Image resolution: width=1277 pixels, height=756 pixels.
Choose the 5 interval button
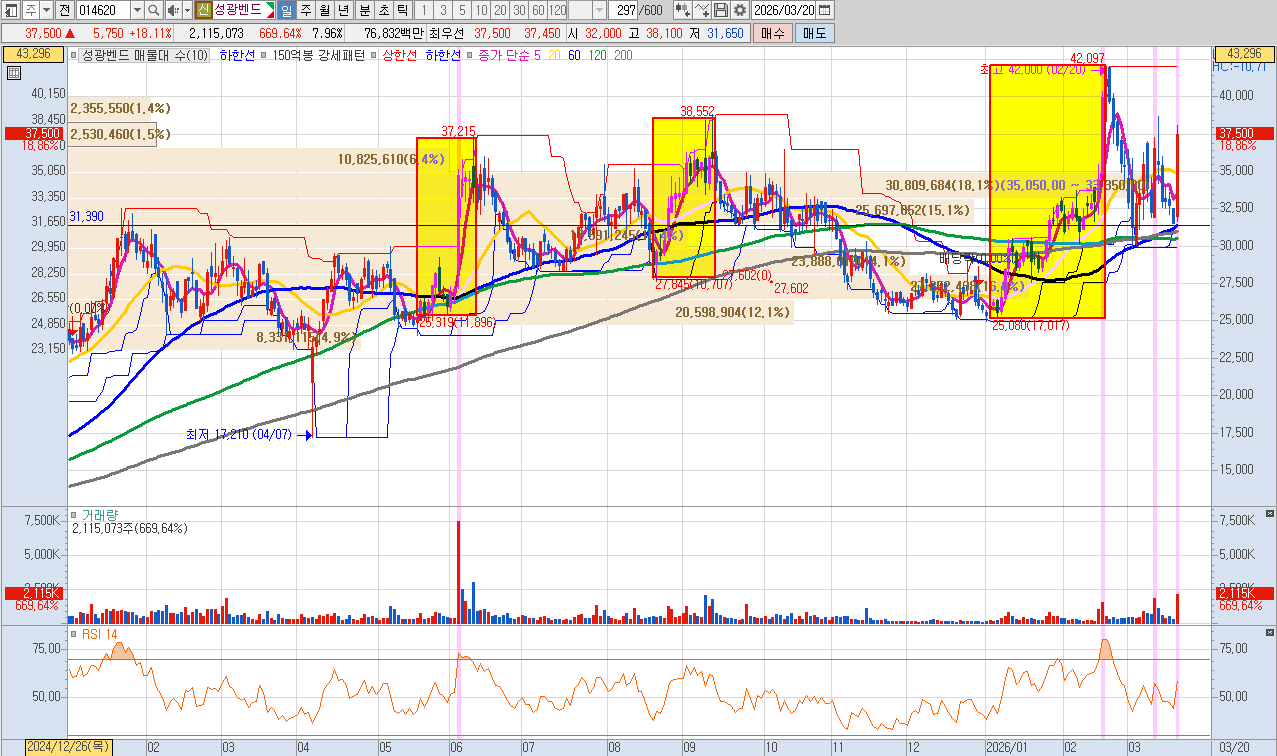point(461,10)
